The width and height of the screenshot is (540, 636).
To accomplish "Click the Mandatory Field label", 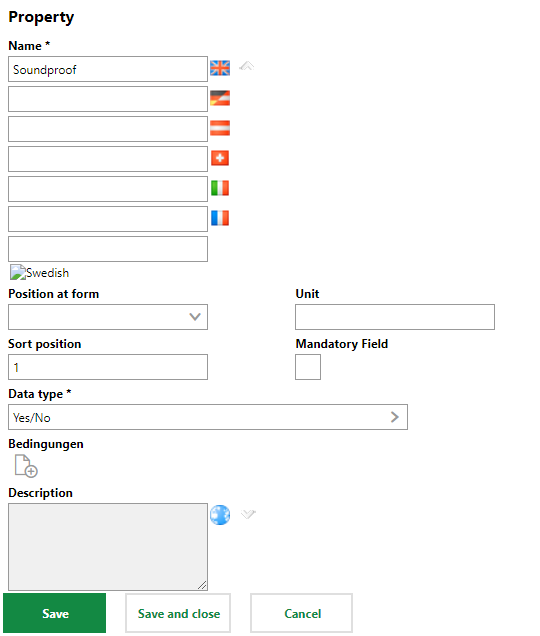I will click(x=342, y=344).
